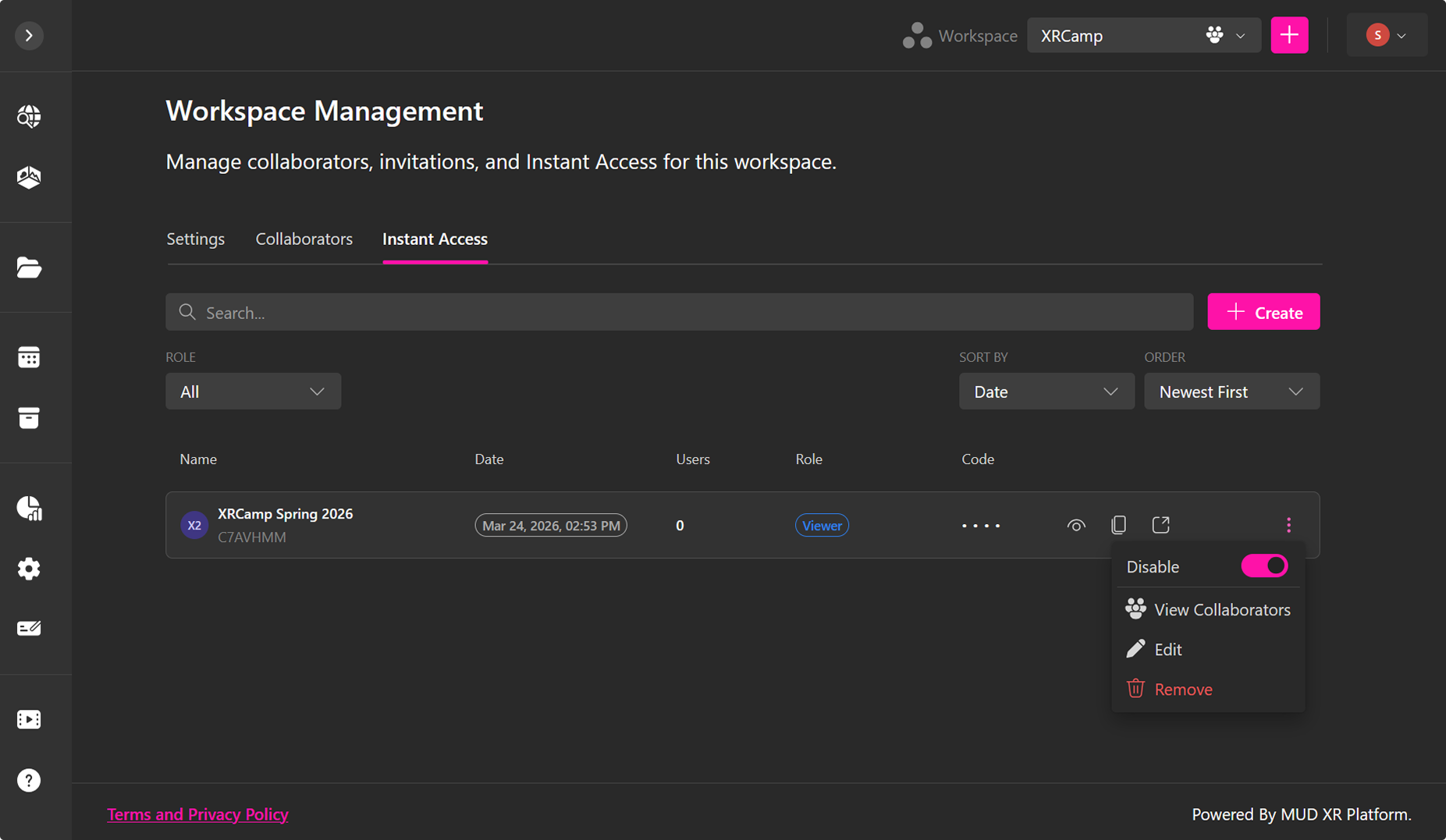This screenshot has width=1446, height=840.
Task: Click the three-dot more options icon
Action: (1288, 525)
